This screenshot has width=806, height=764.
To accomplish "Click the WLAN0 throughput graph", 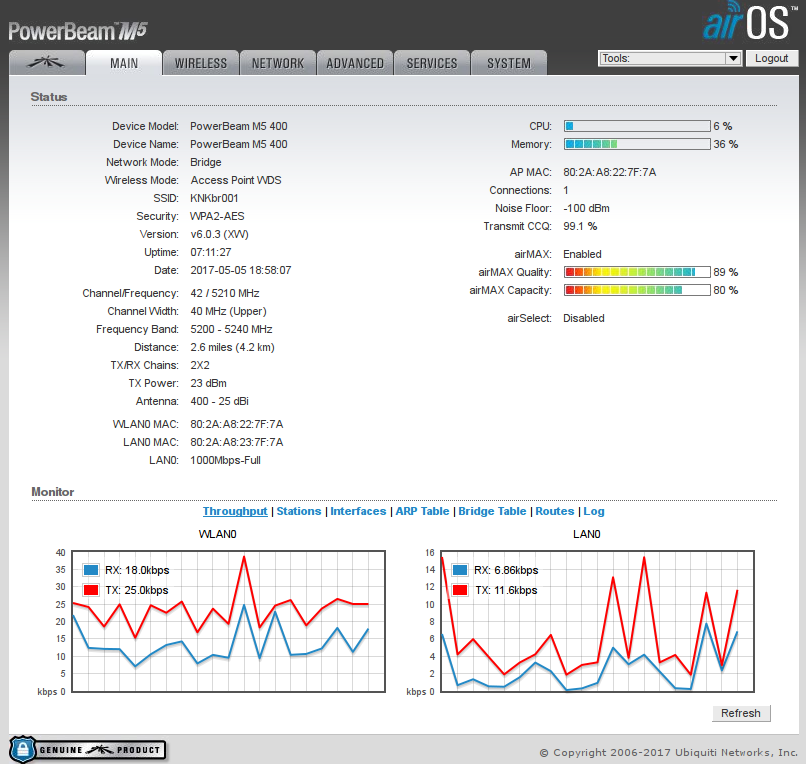I will tap(228, 621).
